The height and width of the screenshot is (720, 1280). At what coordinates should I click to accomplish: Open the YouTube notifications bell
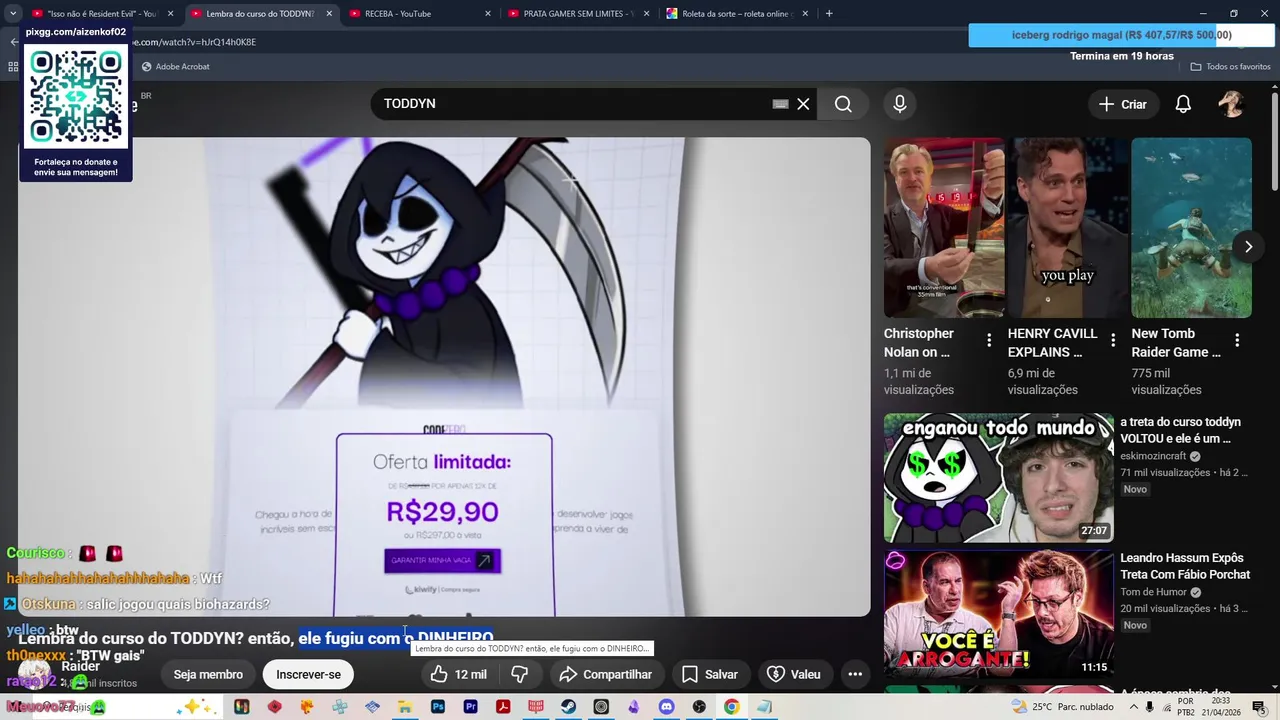[x=1183, y=104]
